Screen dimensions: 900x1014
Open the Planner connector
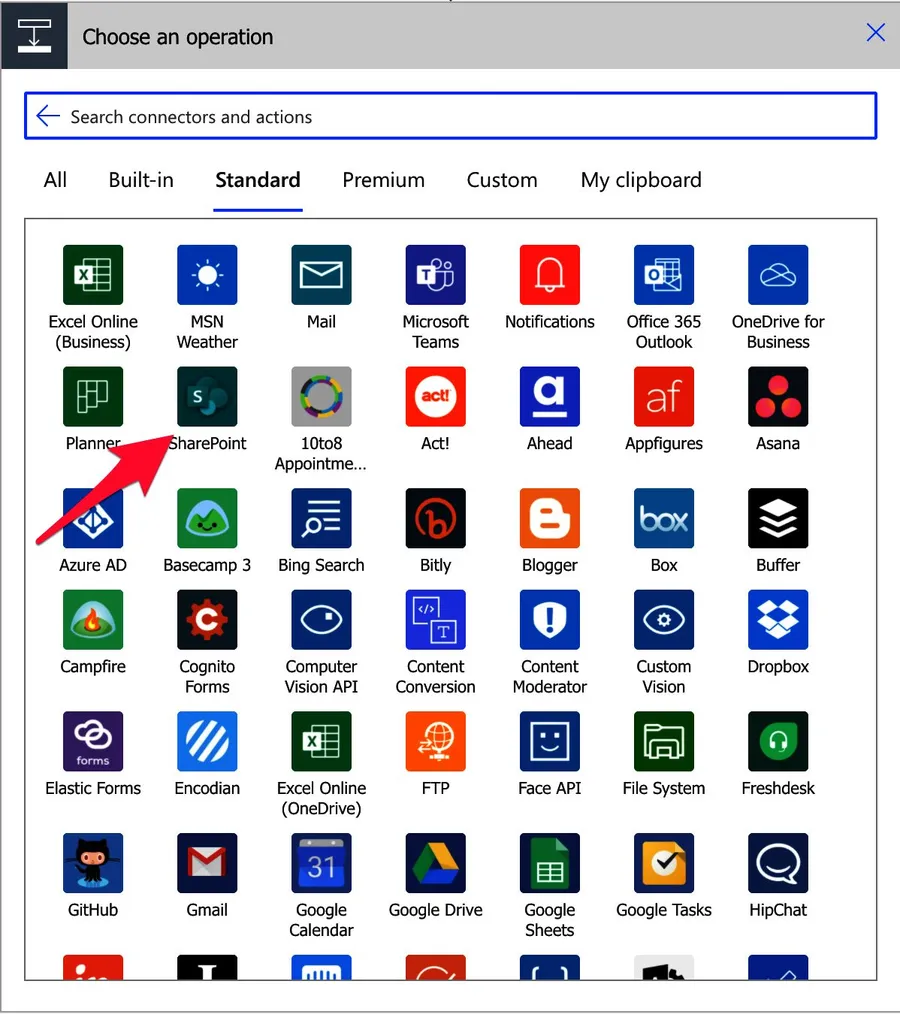click(x=93, y=397)
